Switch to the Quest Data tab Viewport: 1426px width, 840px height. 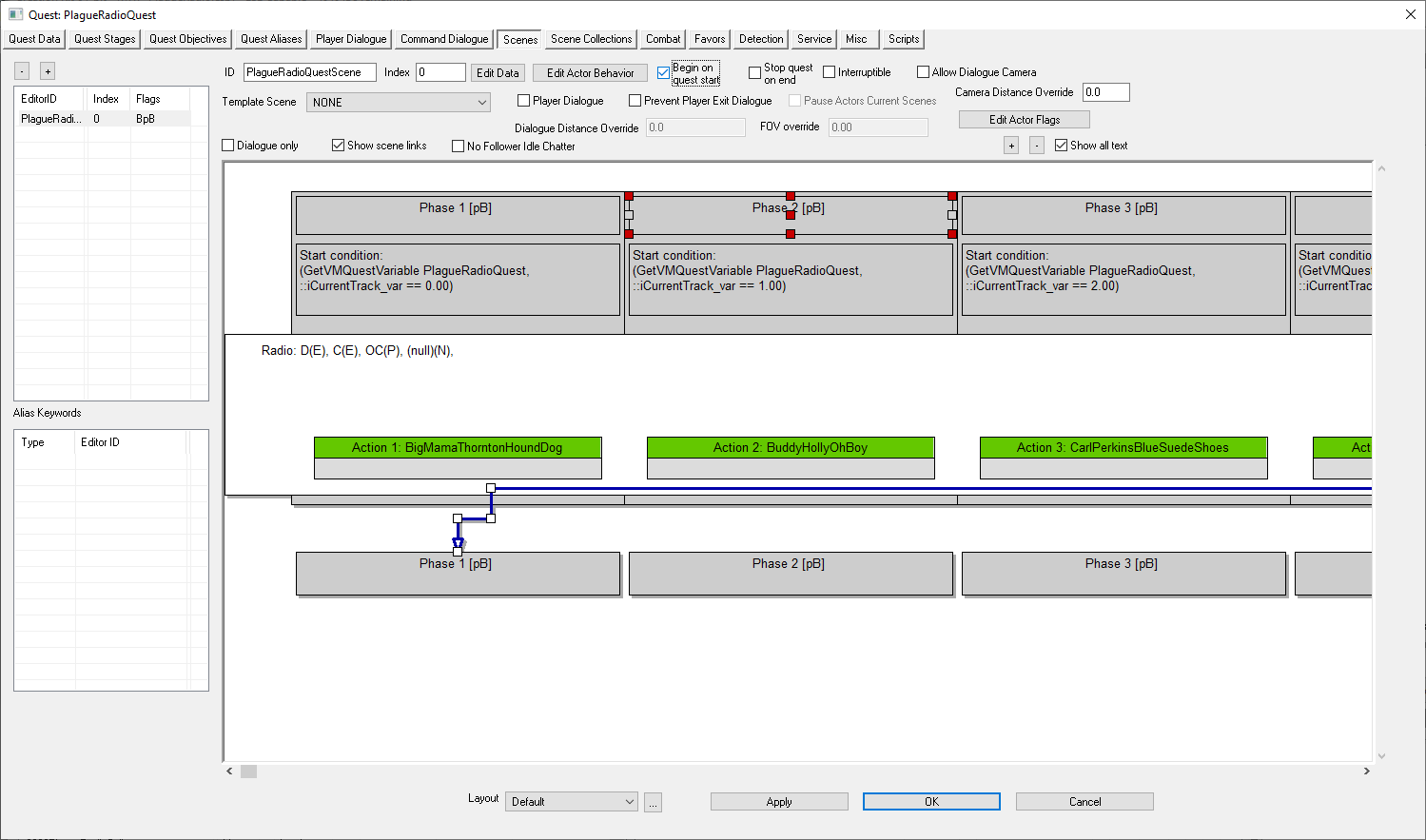click(x=34, y=39)
